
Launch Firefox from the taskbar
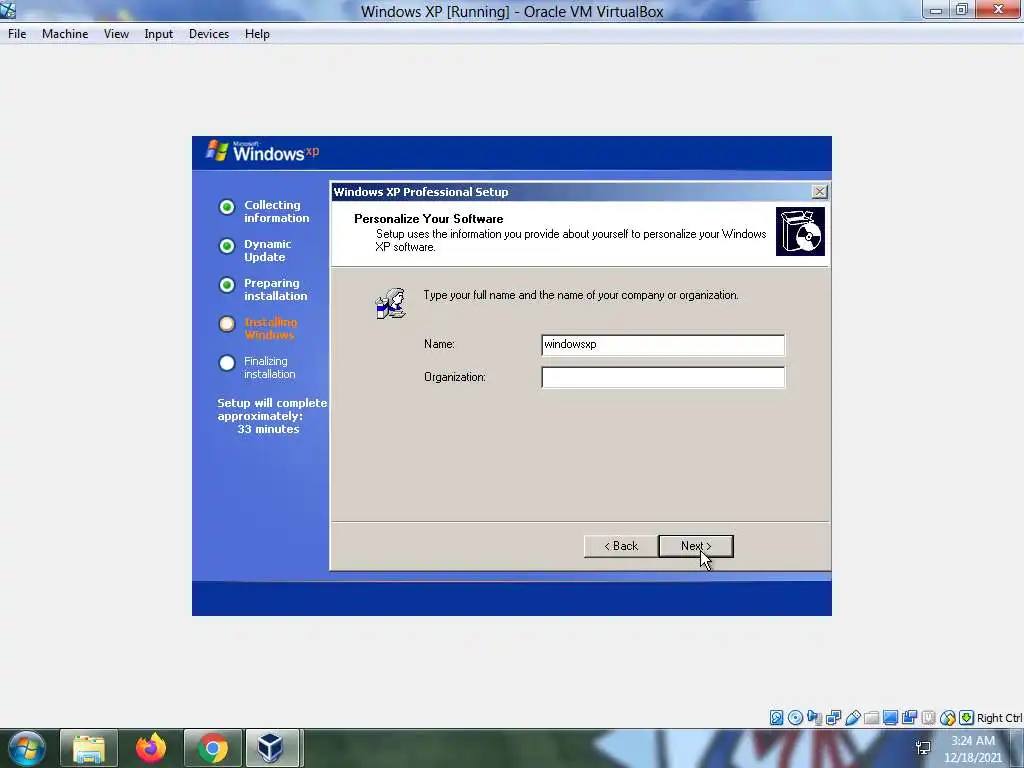(151, 748)
